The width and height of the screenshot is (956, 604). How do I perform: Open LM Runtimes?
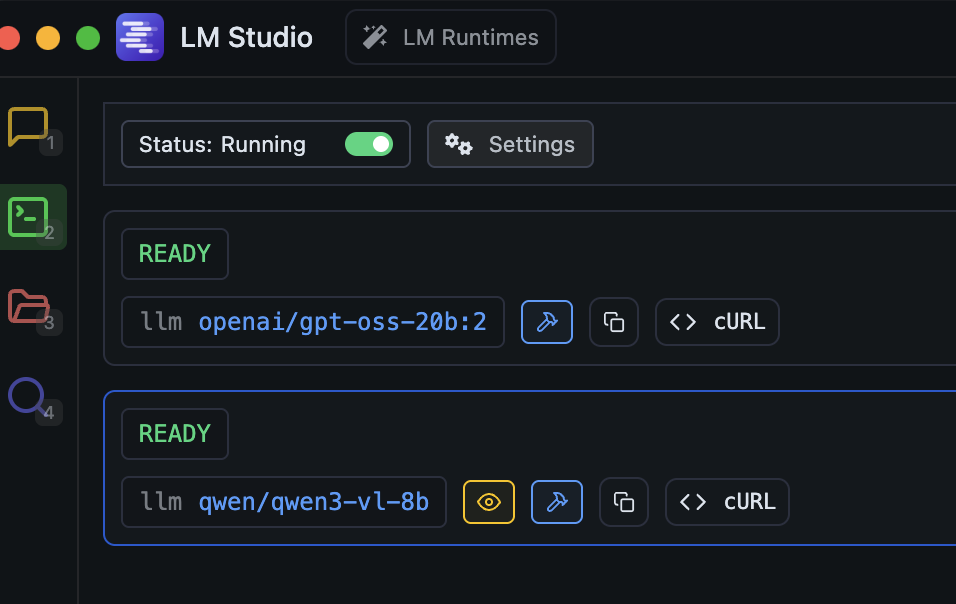451,37
